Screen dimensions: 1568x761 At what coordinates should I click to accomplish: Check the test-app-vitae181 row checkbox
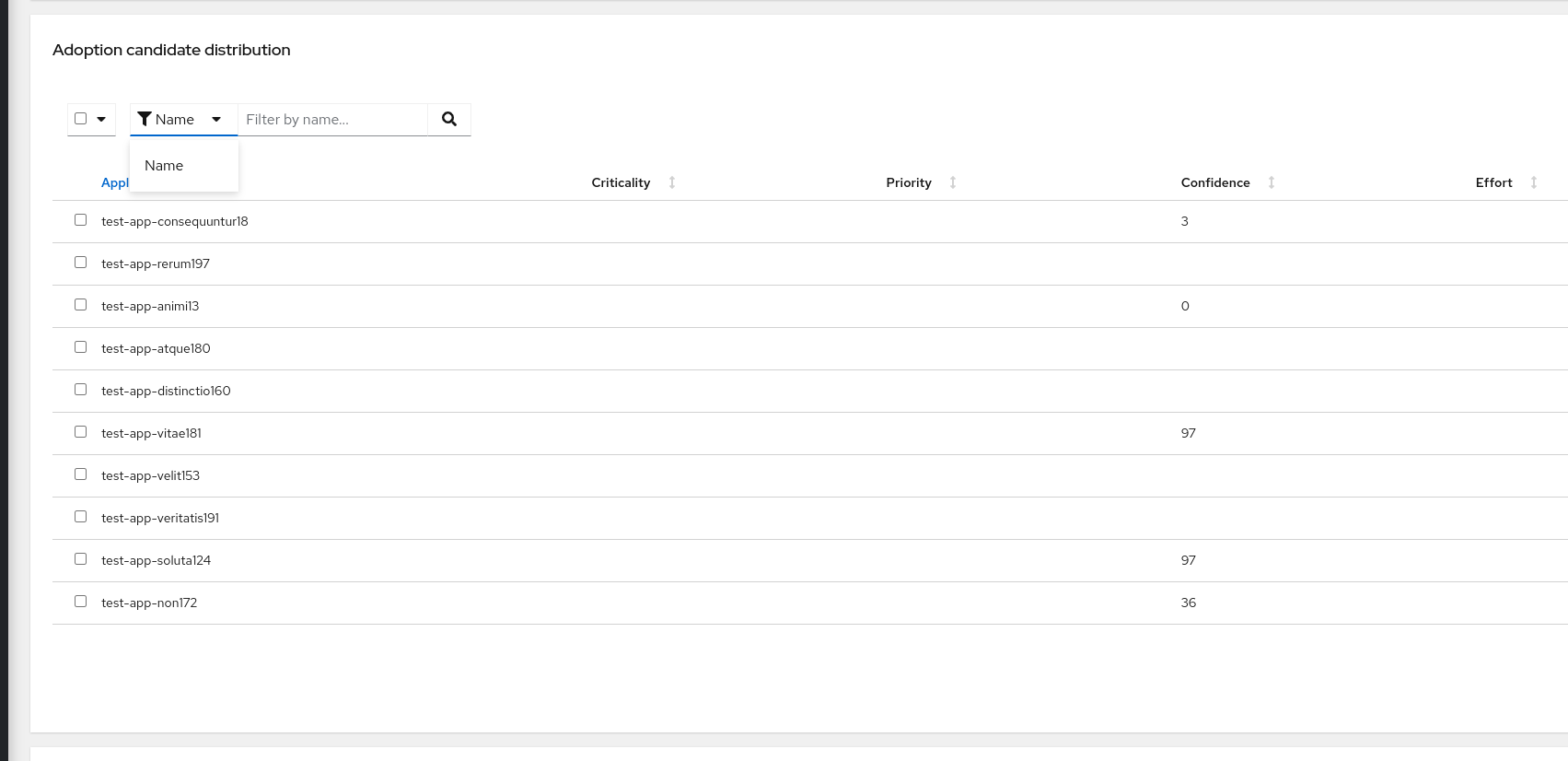pos(81,432)
